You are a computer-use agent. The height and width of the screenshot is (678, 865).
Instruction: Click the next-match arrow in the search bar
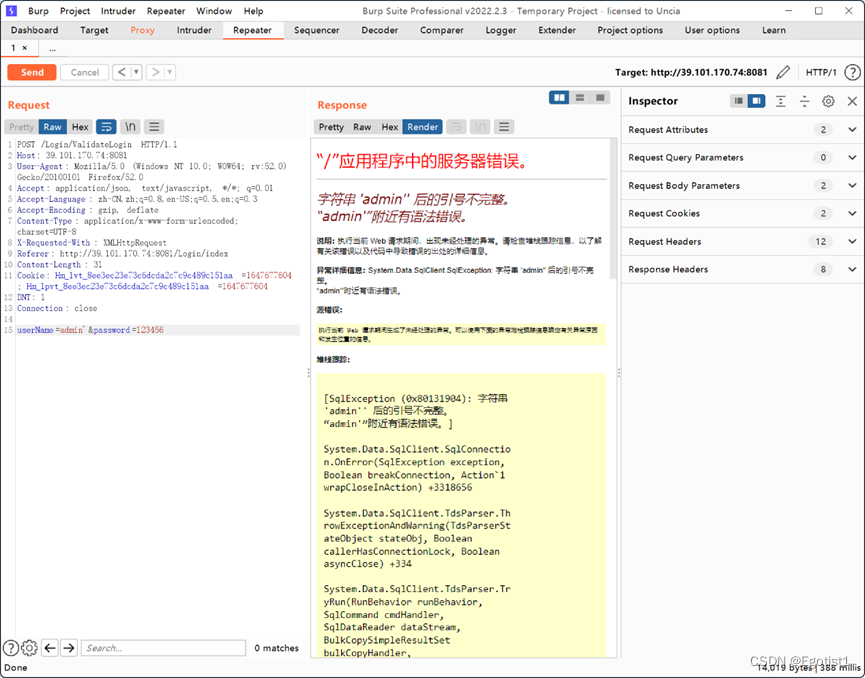pos(68,648)
